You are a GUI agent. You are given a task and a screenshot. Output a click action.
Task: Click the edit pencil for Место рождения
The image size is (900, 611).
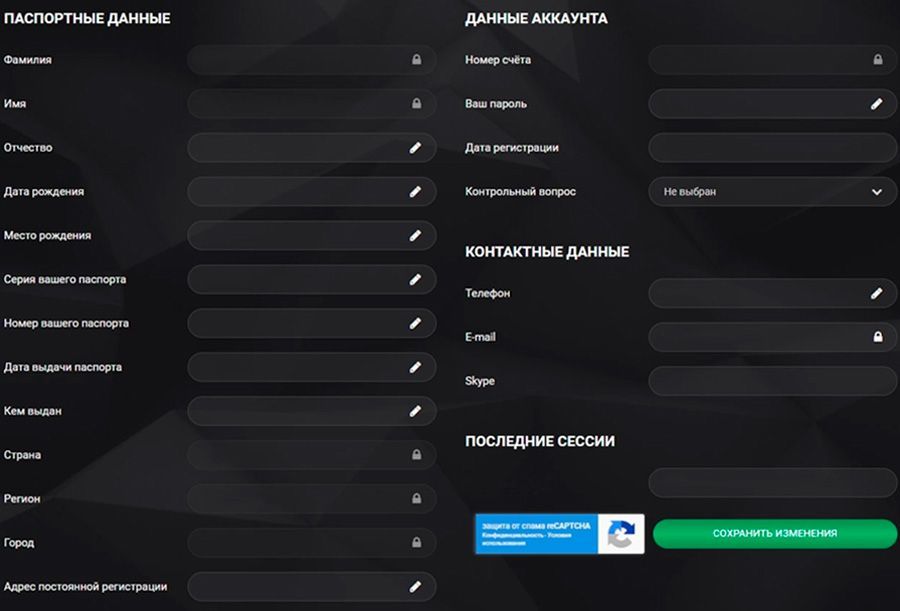coord(417,235)
